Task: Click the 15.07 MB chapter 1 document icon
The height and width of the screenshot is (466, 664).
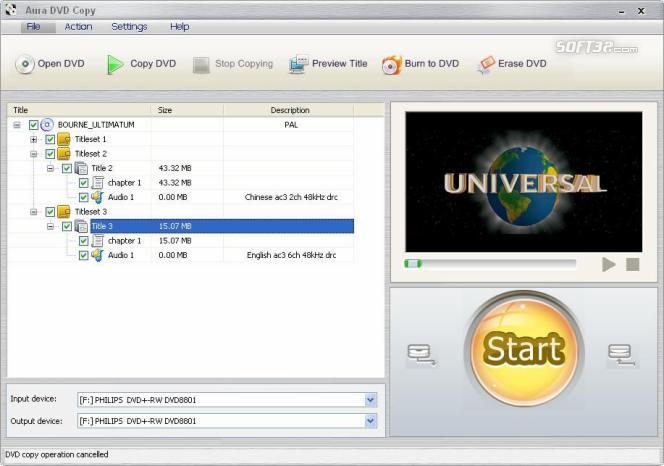Action: click(x=98, y=241)
